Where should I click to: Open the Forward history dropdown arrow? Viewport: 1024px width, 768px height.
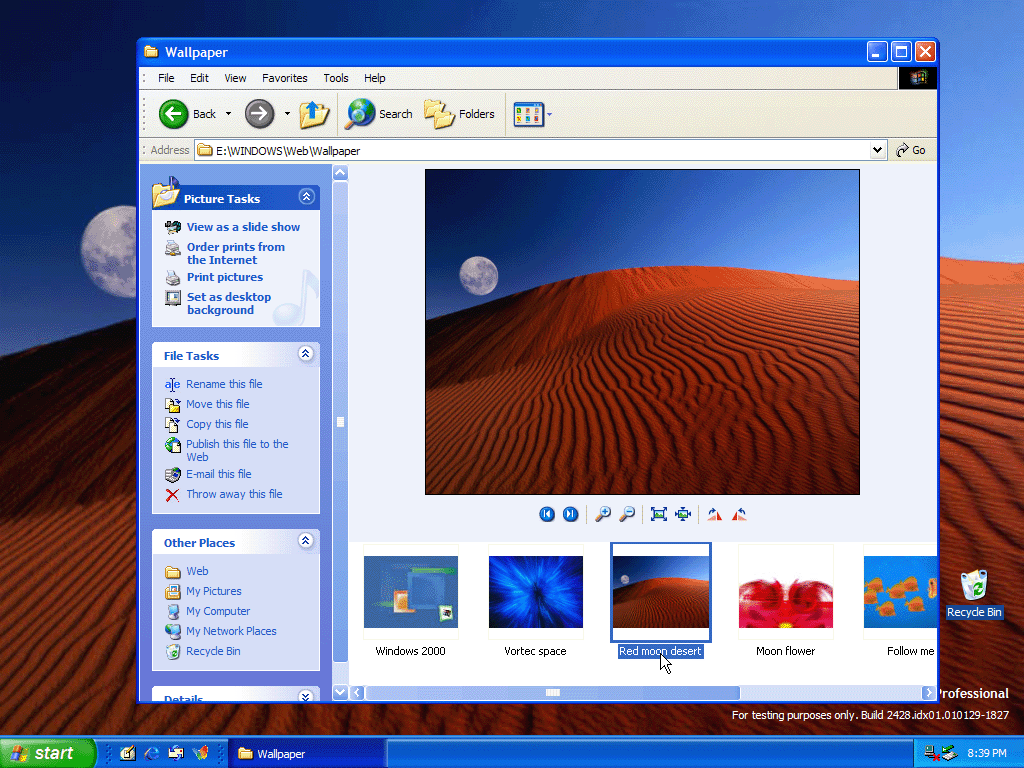(x=287, y=114)
